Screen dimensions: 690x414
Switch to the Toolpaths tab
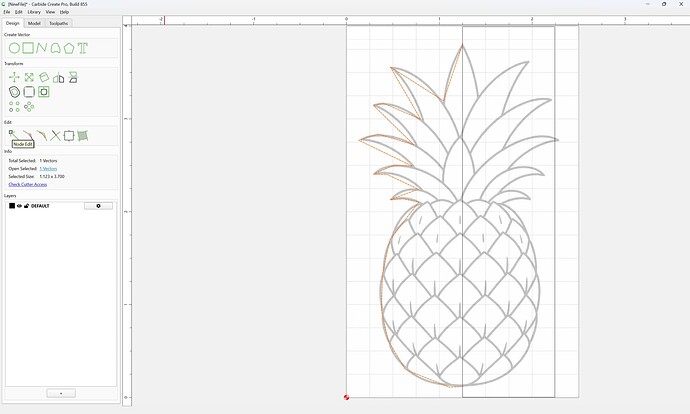(59, 23)
